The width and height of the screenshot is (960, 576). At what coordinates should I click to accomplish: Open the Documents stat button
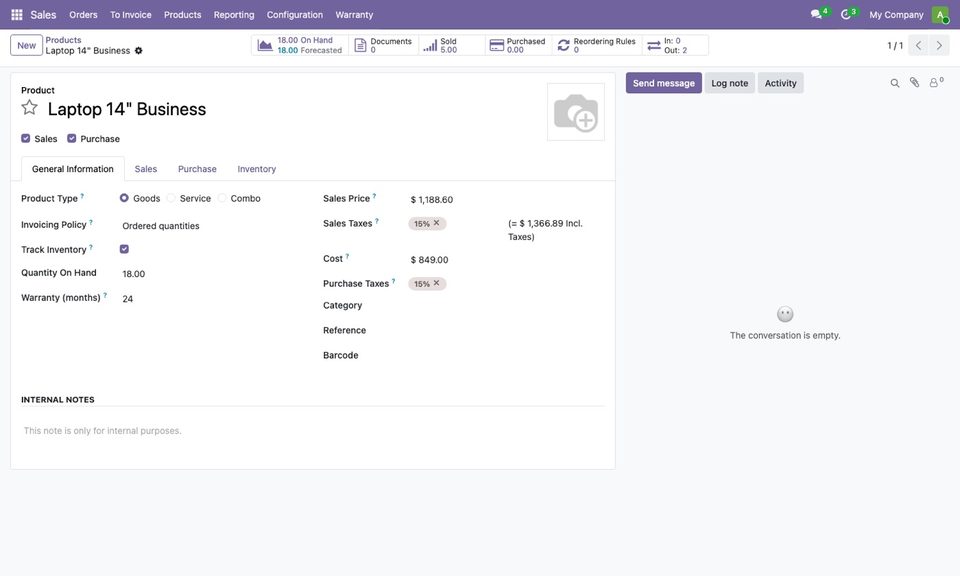coord(384,45)
